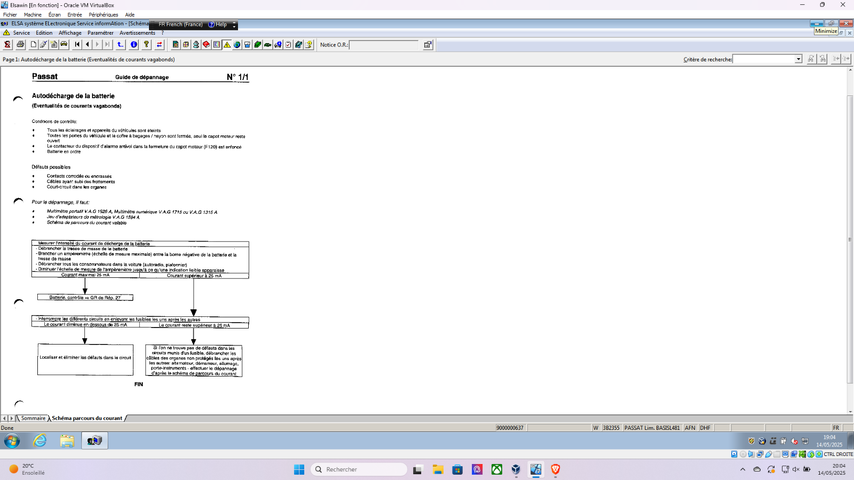The image size is (854, 480).
Task: Open VirtualBox Machine menu
Action: click(x=33, y=15)
